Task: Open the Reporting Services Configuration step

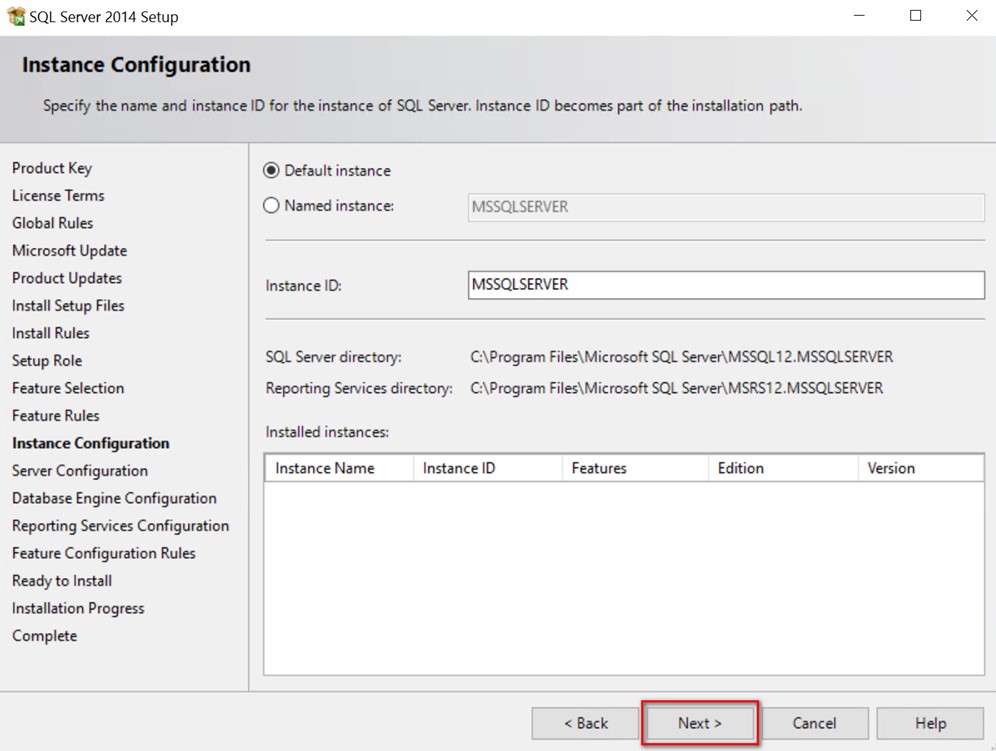Action: pyautogui.click(x=121, y=526)
